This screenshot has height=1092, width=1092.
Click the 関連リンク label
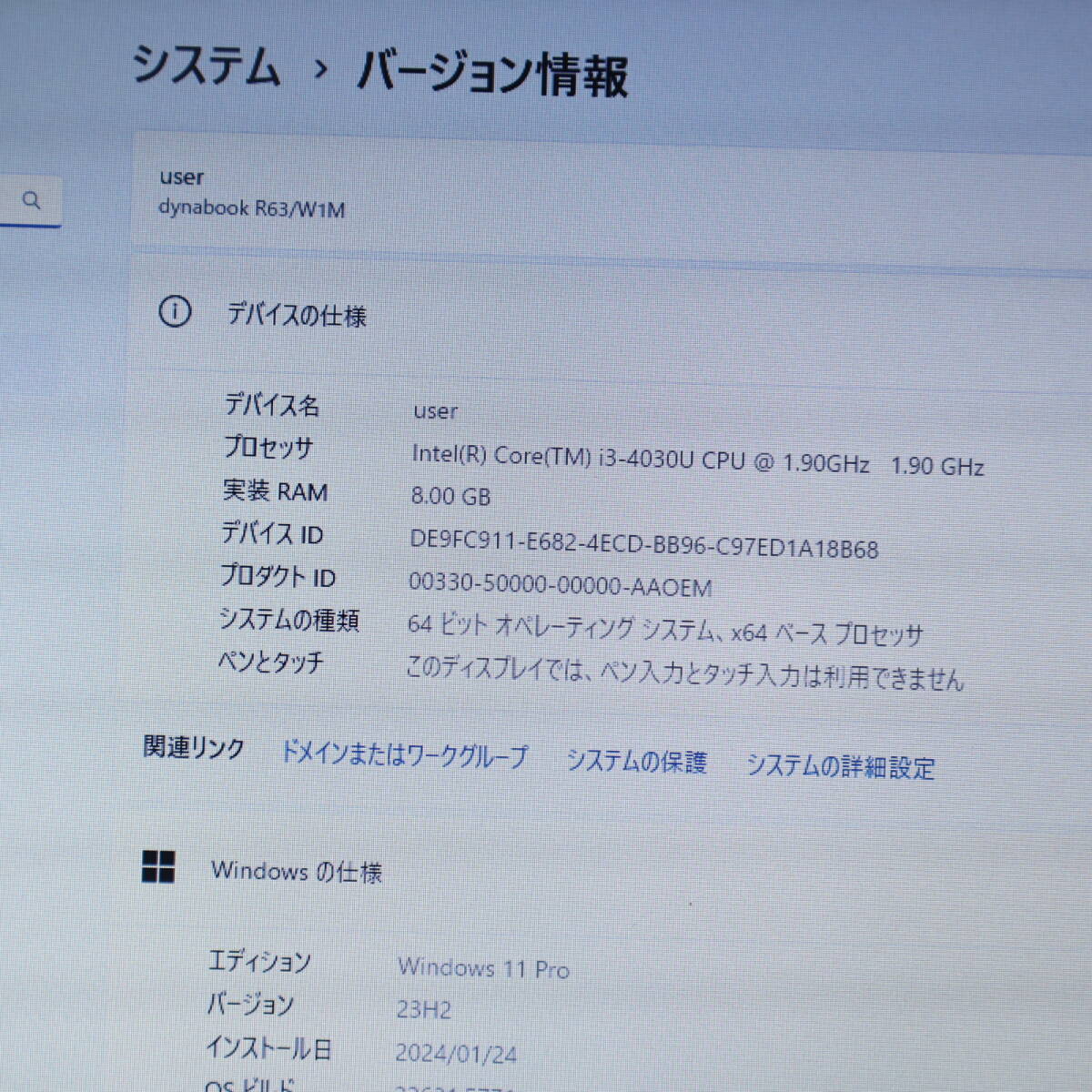tap(194, 747)
